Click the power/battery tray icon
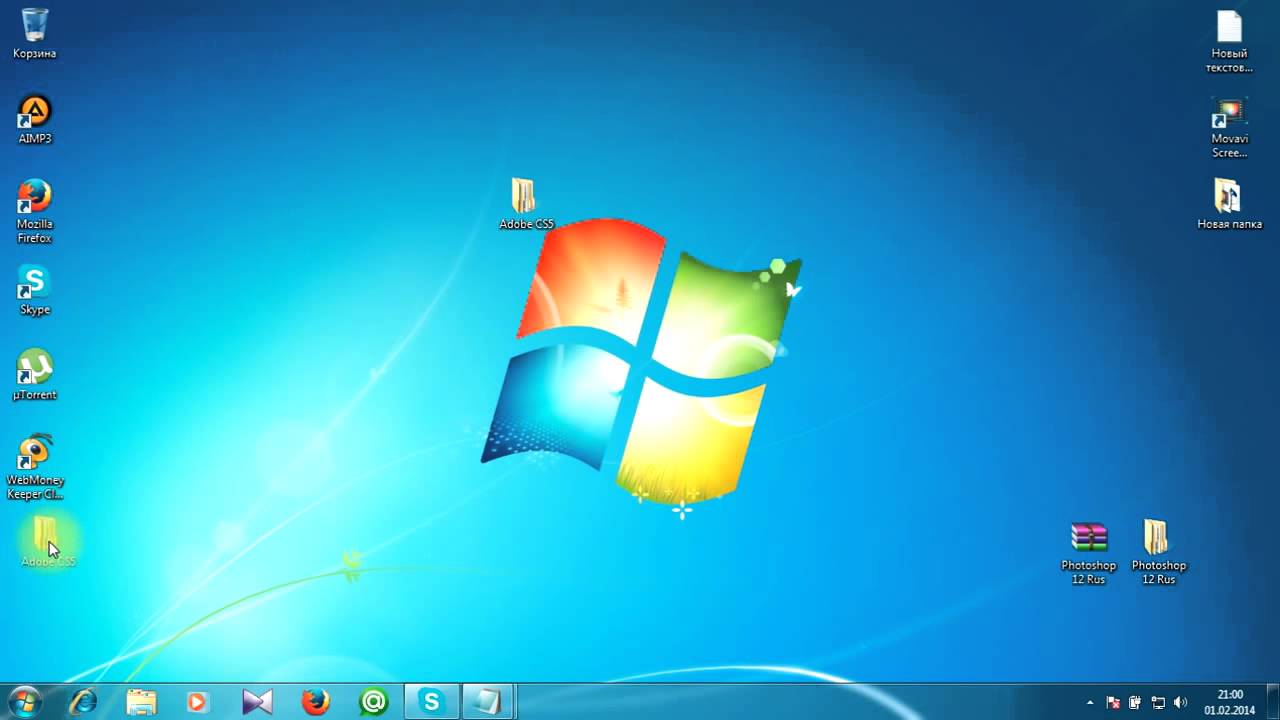Image resolution: width=1280 pixels, height=720 pixels. pyautogui.click(x=1135, y=703)
